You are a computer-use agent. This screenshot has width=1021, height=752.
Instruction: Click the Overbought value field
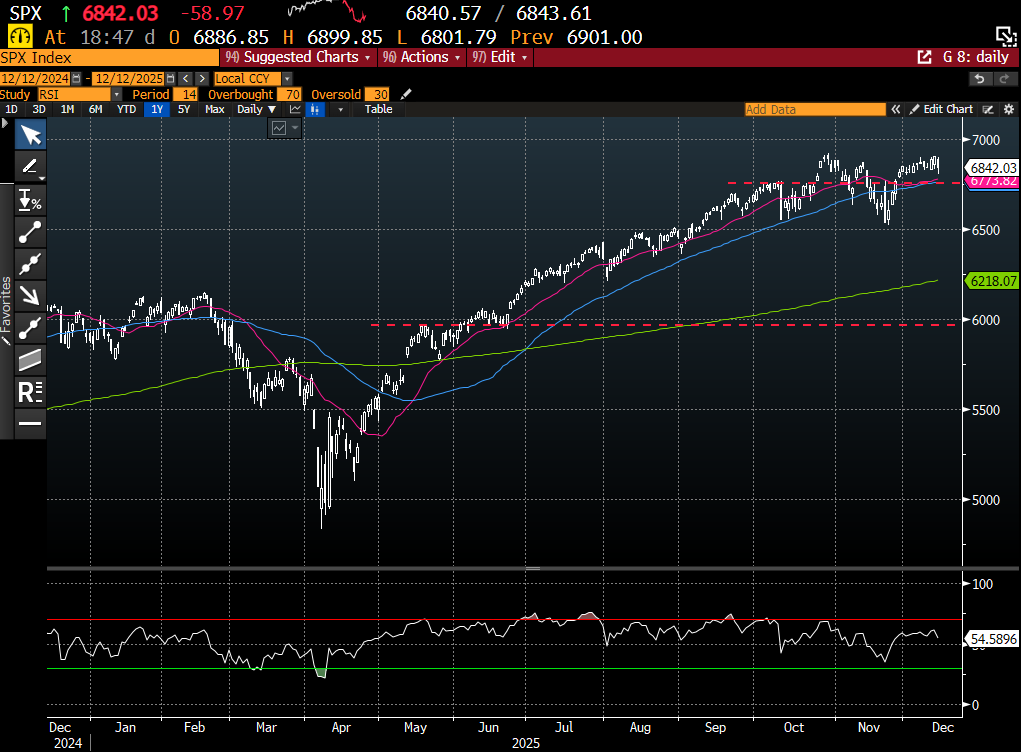(291, 94)
